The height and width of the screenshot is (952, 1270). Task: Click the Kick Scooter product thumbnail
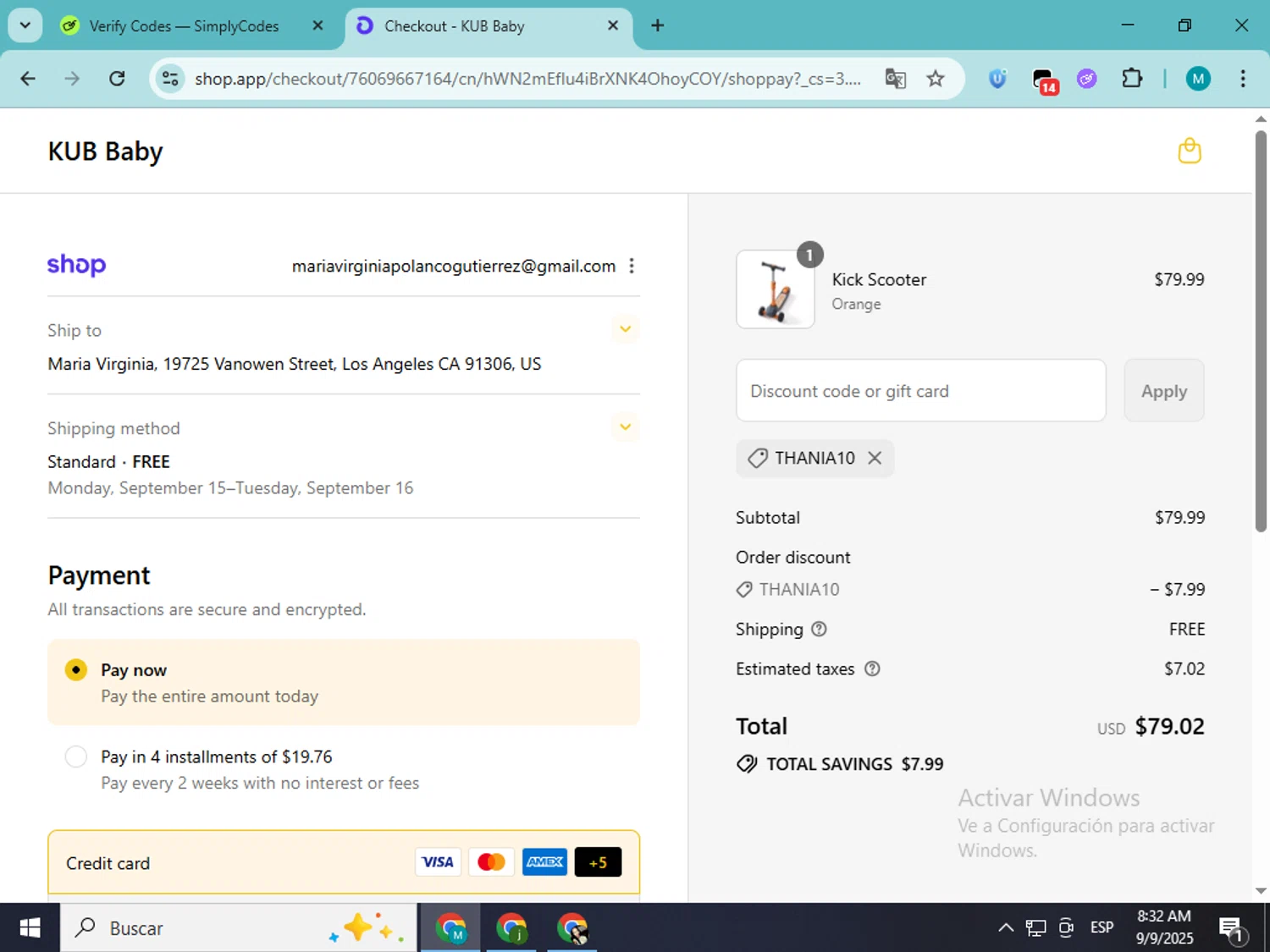pyautogui.click(x=776, y=289)
